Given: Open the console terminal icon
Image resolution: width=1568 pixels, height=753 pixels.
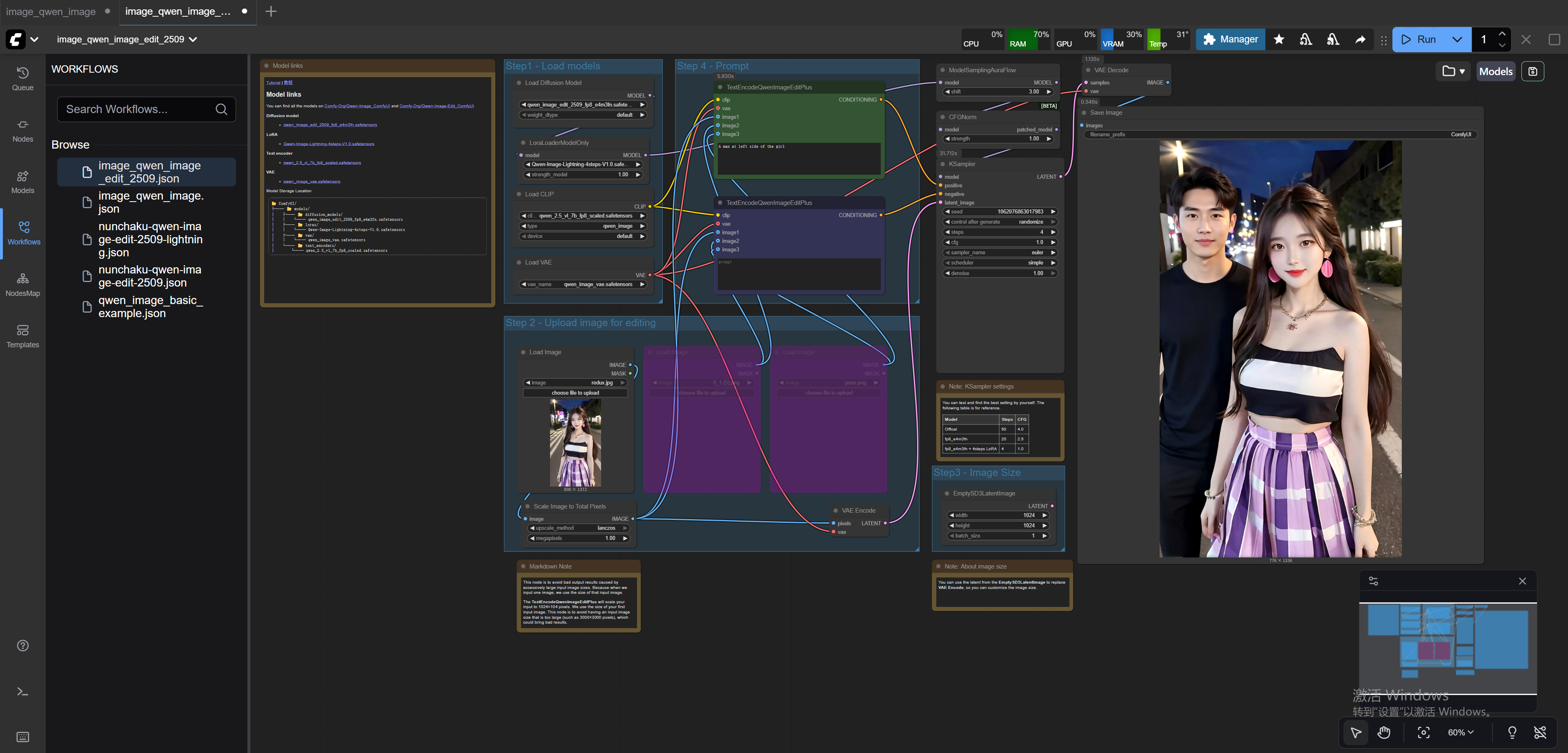Looking at the screenshot, I should coord(22,691).
